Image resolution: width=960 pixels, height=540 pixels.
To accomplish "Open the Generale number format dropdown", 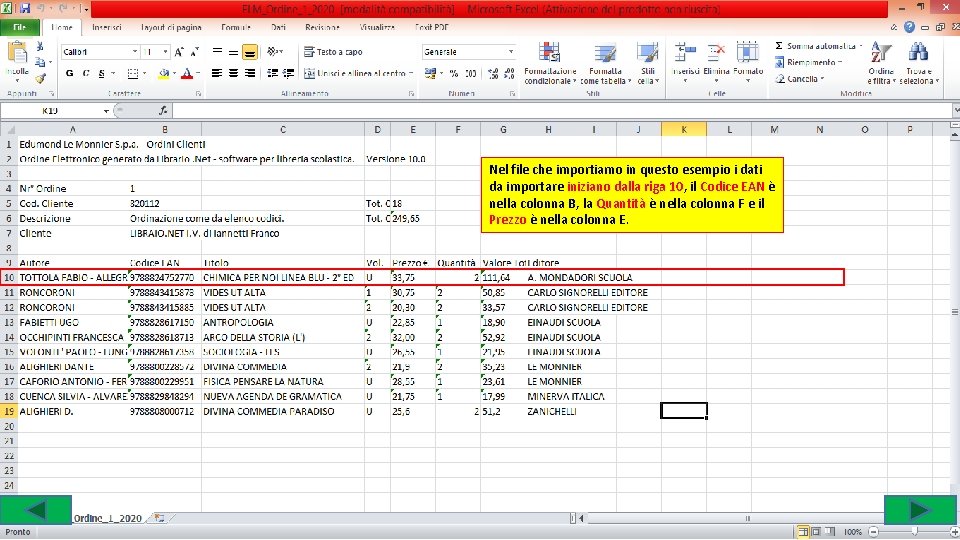I will (511, 52).
